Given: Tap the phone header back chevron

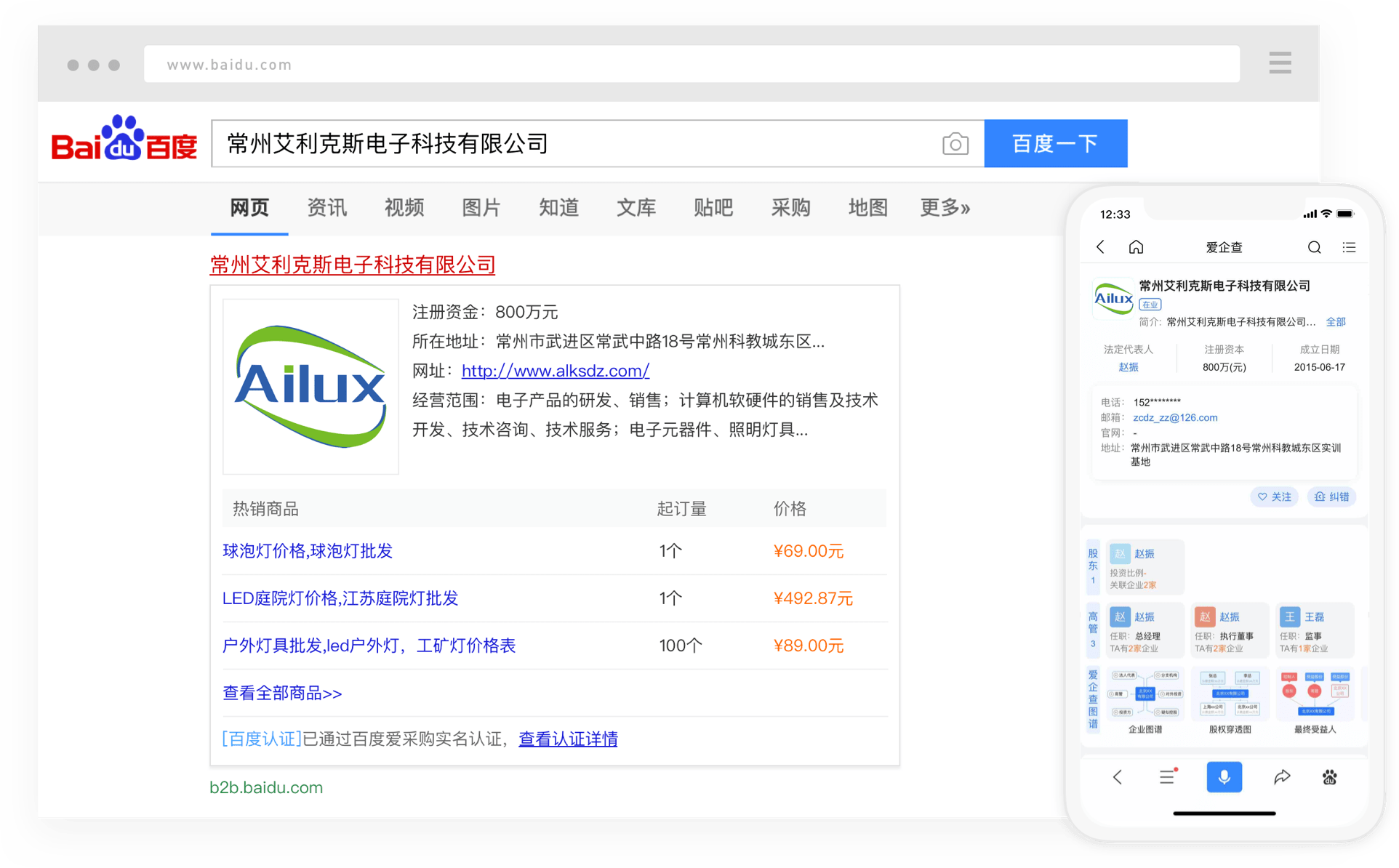Looking at the screenshot, I should point(1101,247).
